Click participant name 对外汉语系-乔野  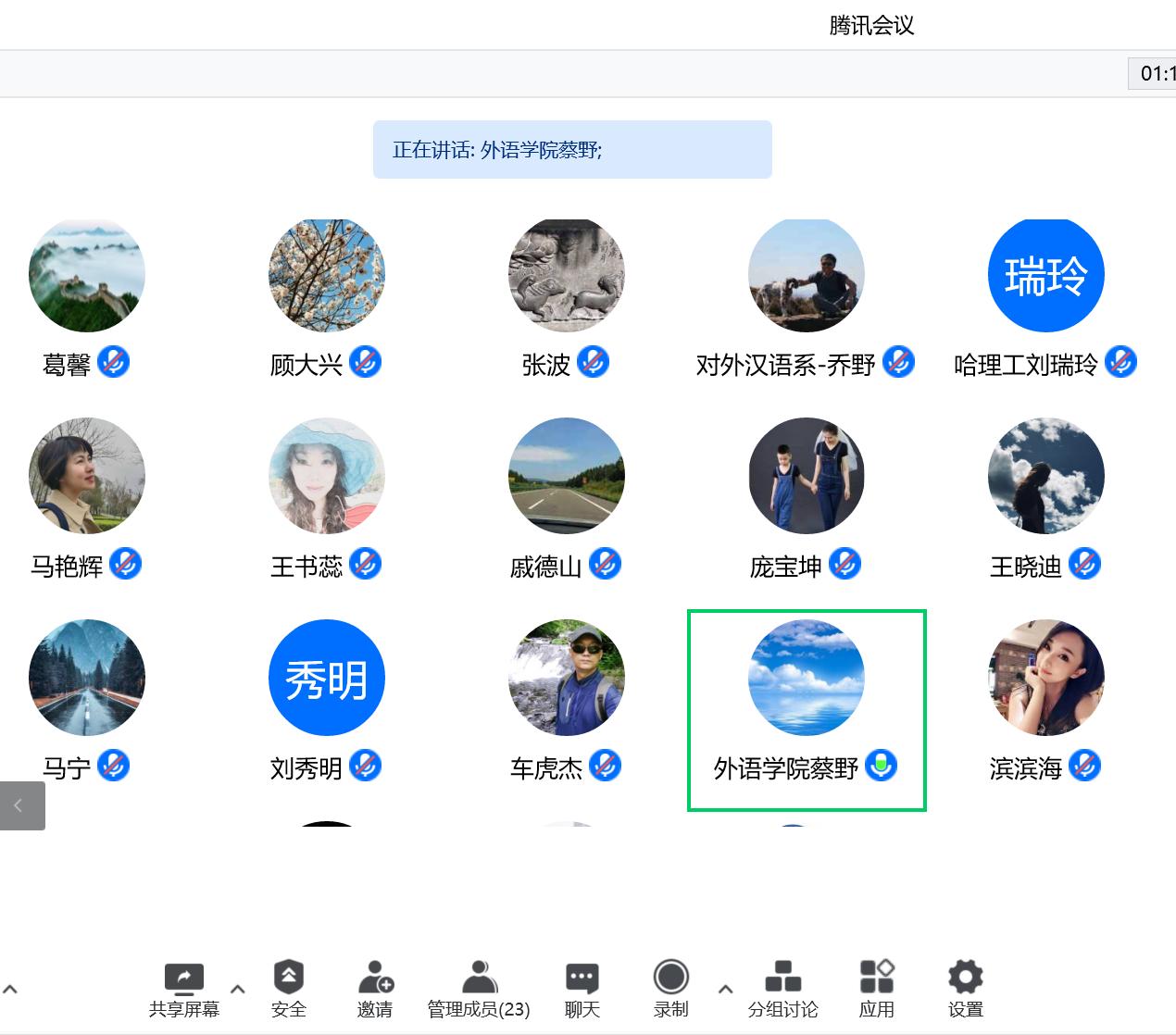pyautogui.click(x=785, y=366)
